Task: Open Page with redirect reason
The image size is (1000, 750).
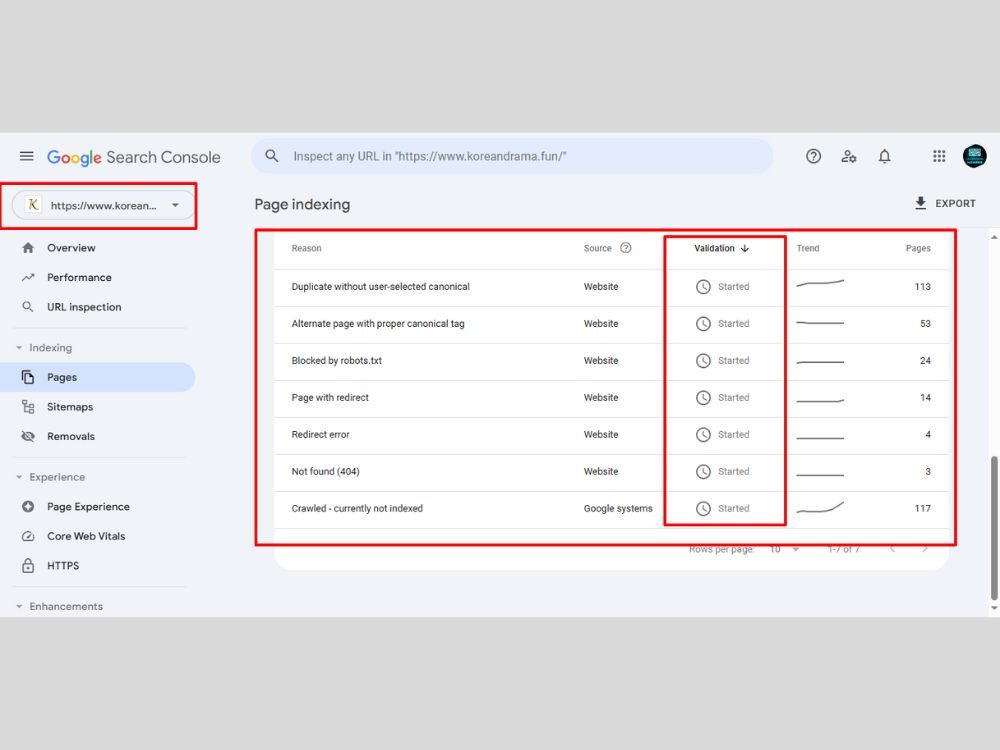Action: coord(330,397)
